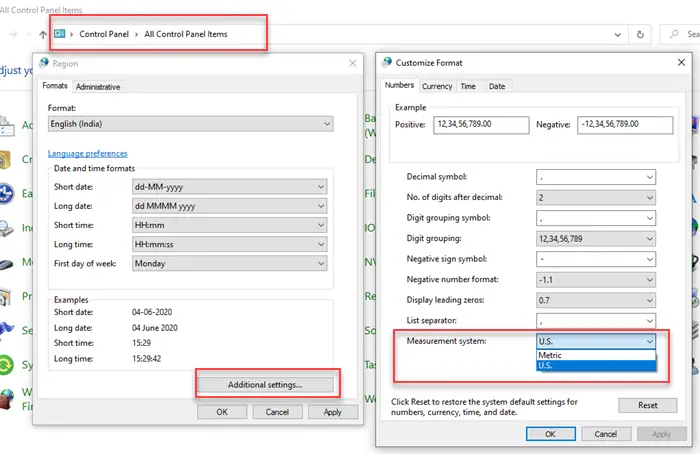Click the Negative example field
This screenshot has height=454, width=700.
pyautogui.click(x=625, y=125)
